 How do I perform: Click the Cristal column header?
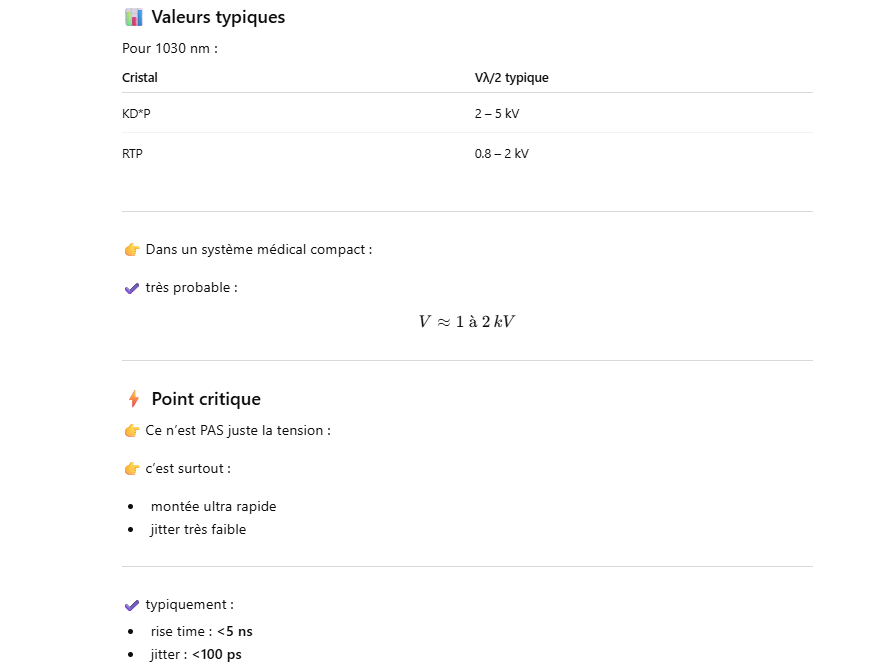pos(140,78)
